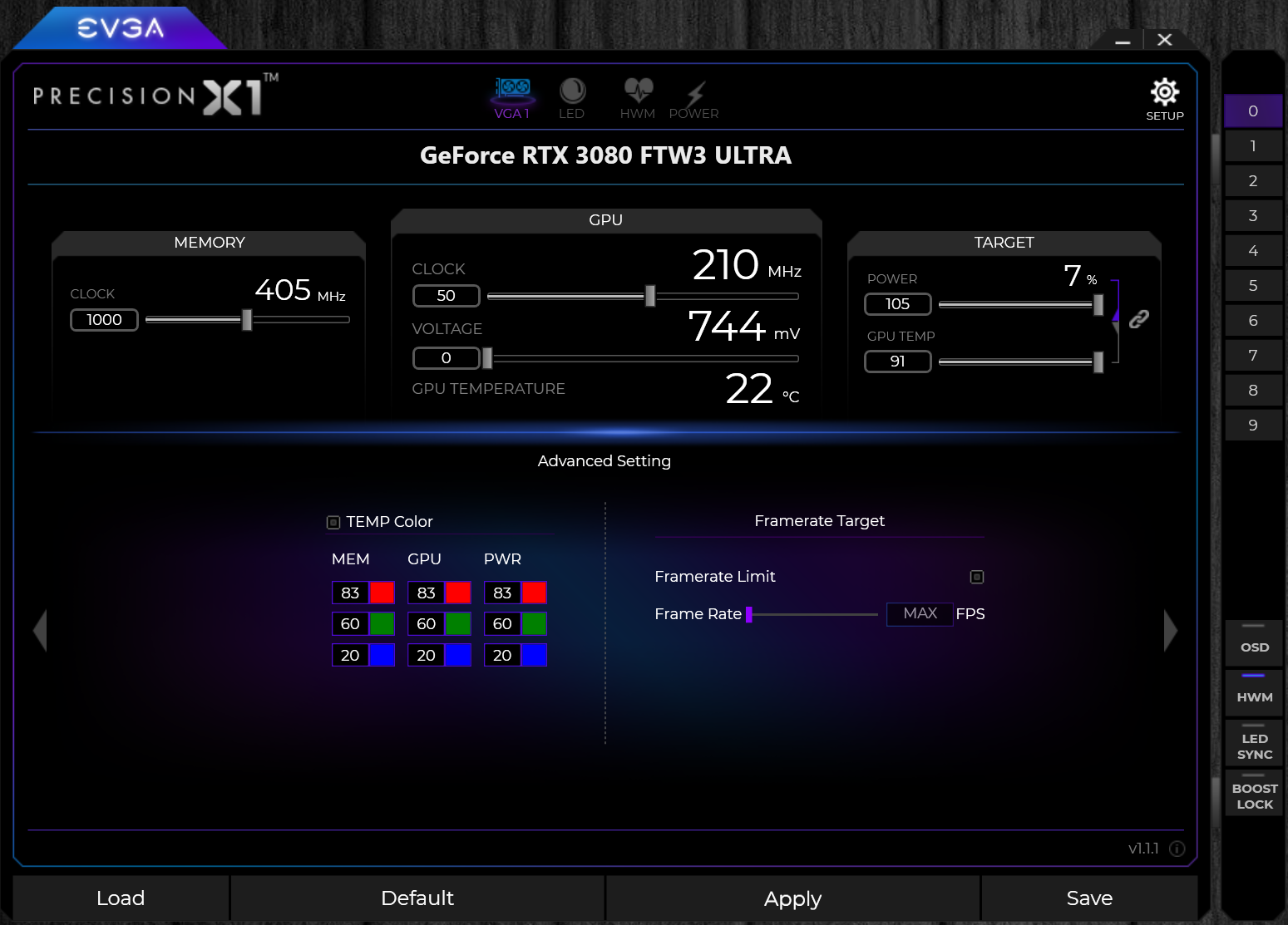Click the GPU temp target field showing 91

point(898,362)
